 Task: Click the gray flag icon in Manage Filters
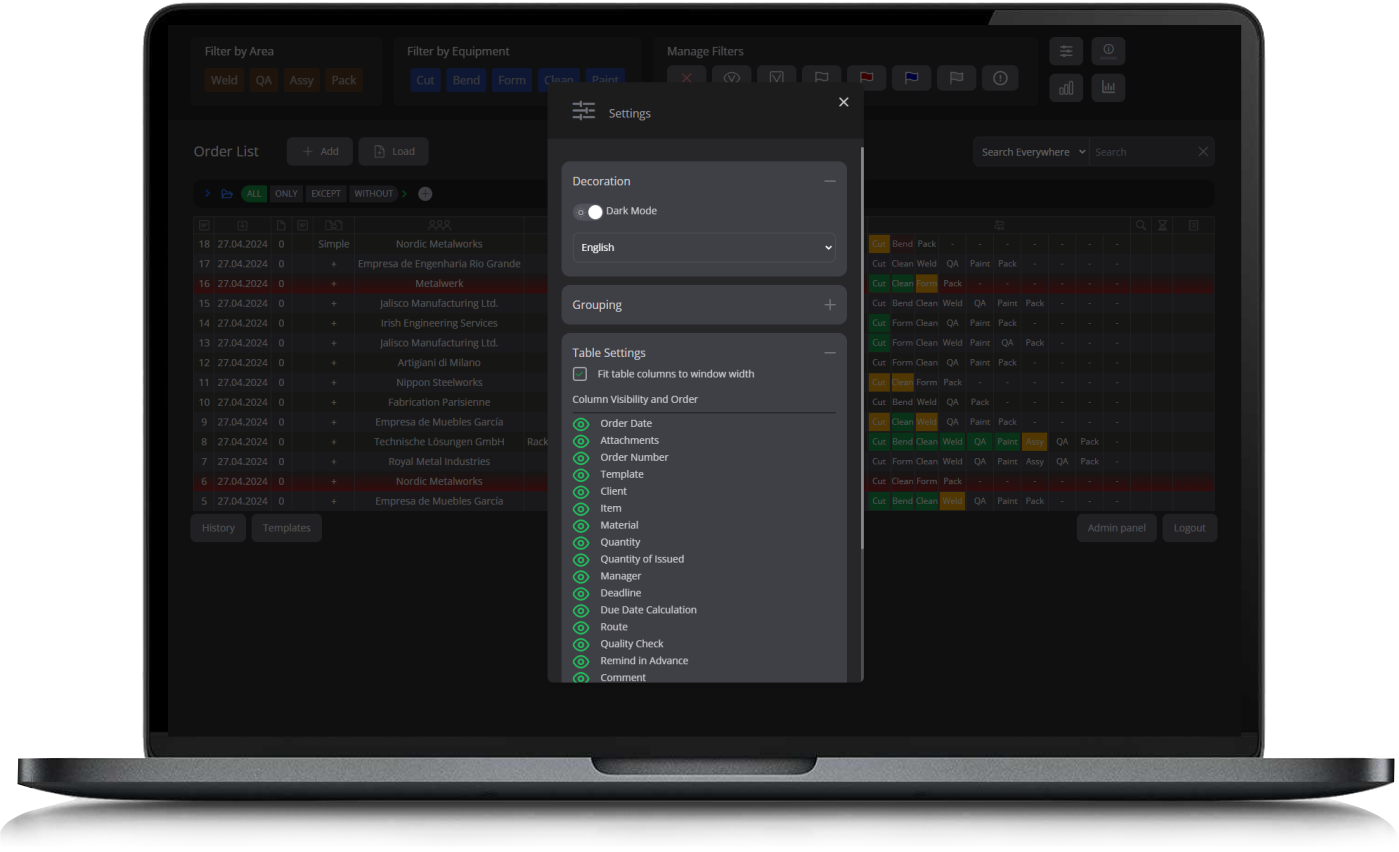pos(956,78)
